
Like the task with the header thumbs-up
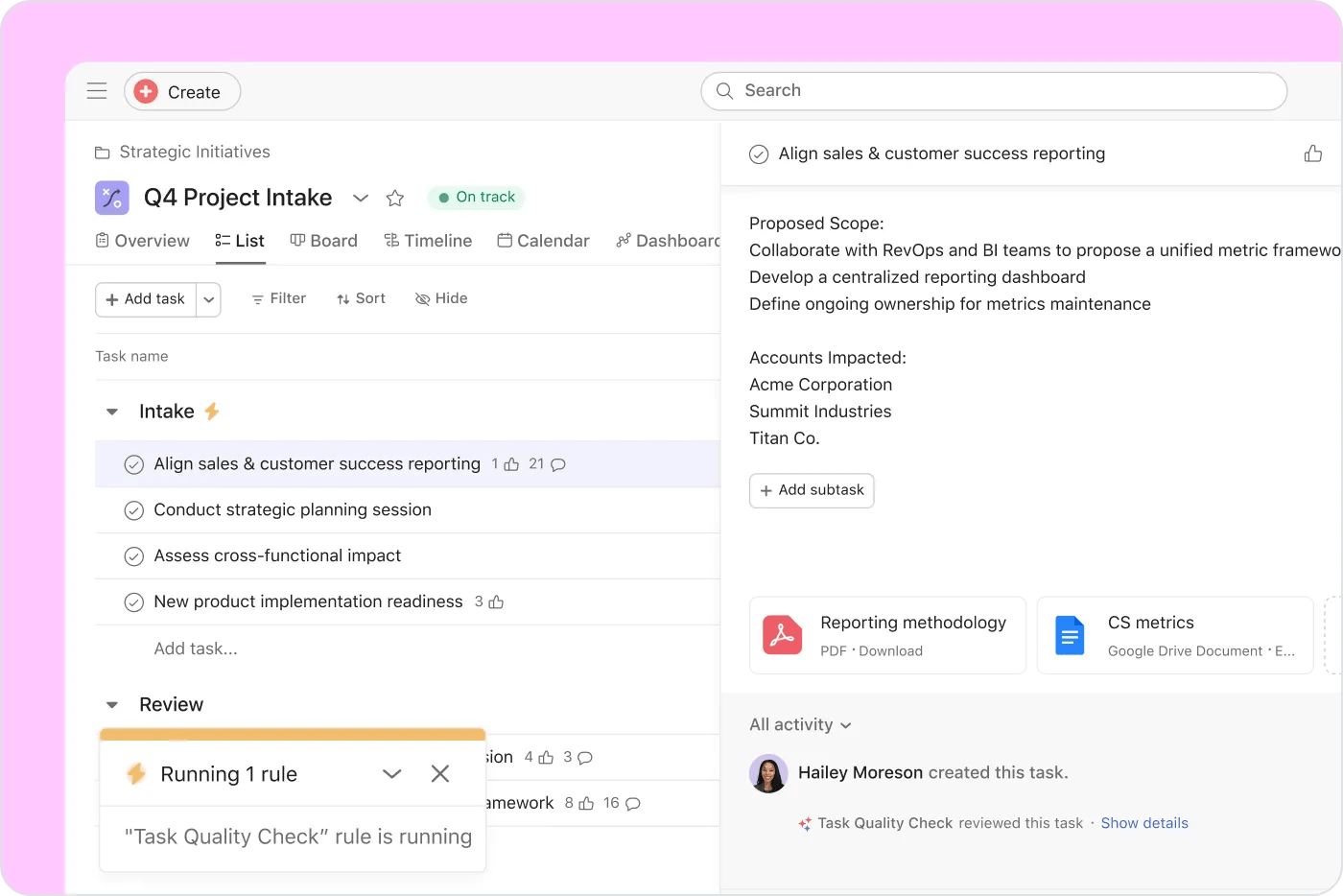pos(1313,153)
